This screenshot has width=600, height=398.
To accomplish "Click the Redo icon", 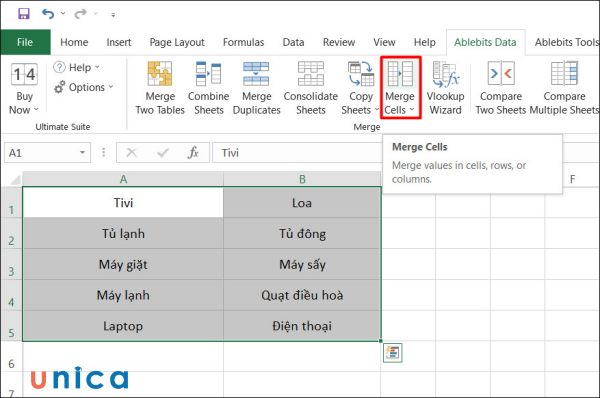I will (x=80, y=14).
